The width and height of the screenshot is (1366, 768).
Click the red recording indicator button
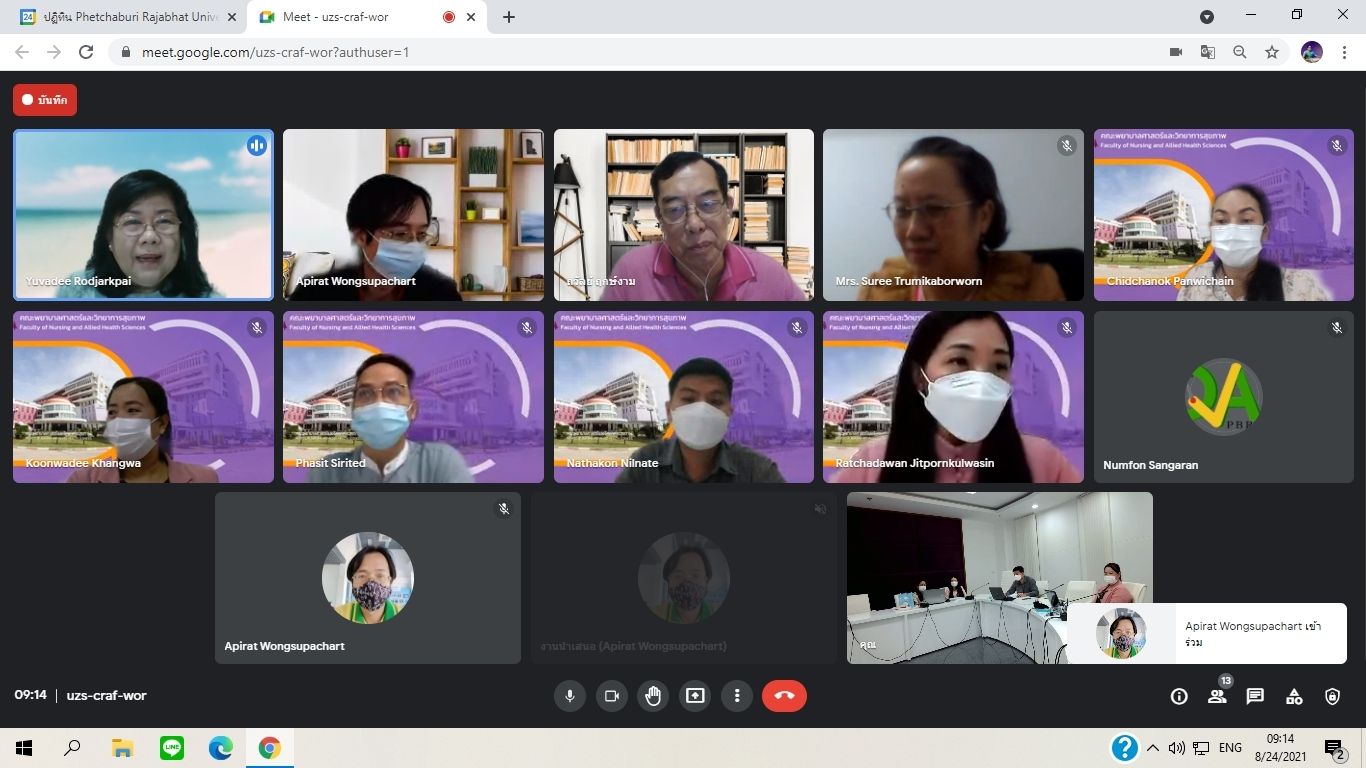click(x=45, y=100)
